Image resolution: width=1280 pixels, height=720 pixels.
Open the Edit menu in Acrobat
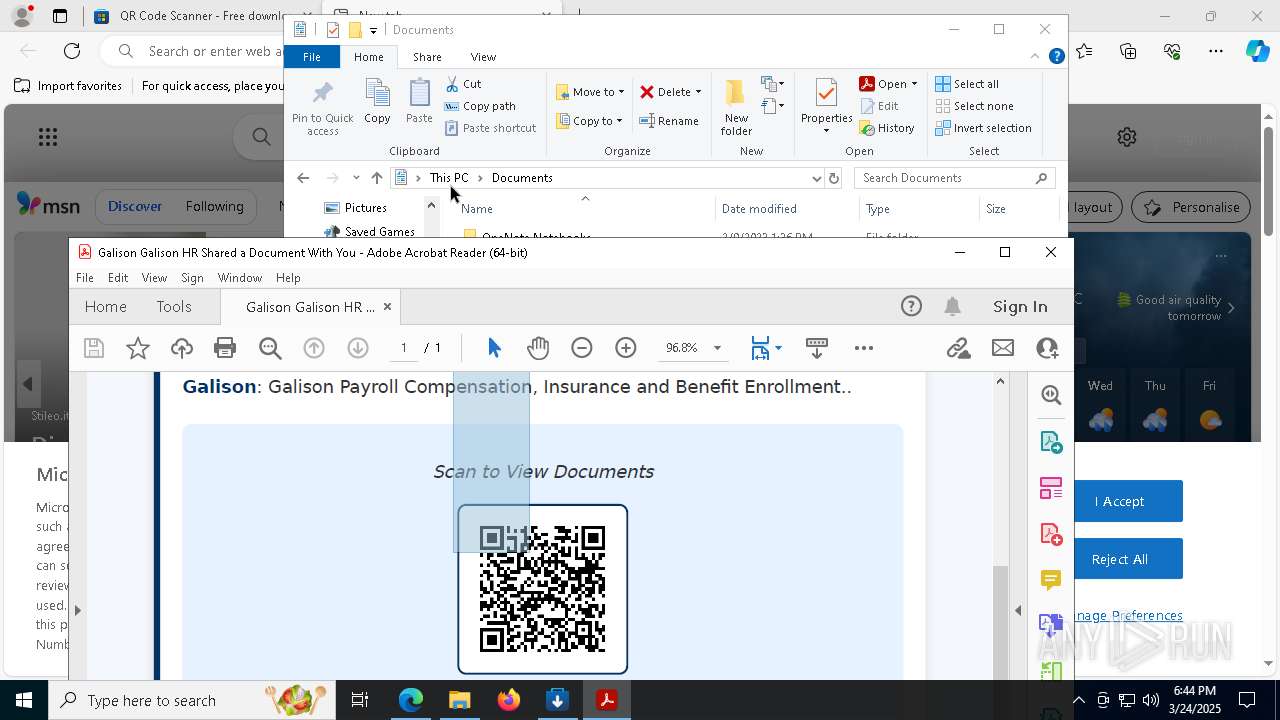click(118, 278)
